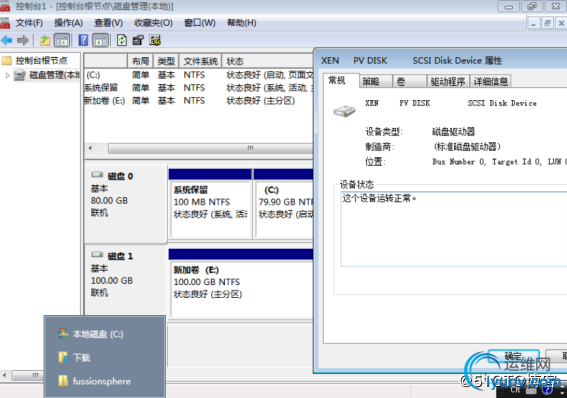Screen dimensions: 567x398
Task: Sort by the 文件系统 column header
Action: [x=200, y=61]
